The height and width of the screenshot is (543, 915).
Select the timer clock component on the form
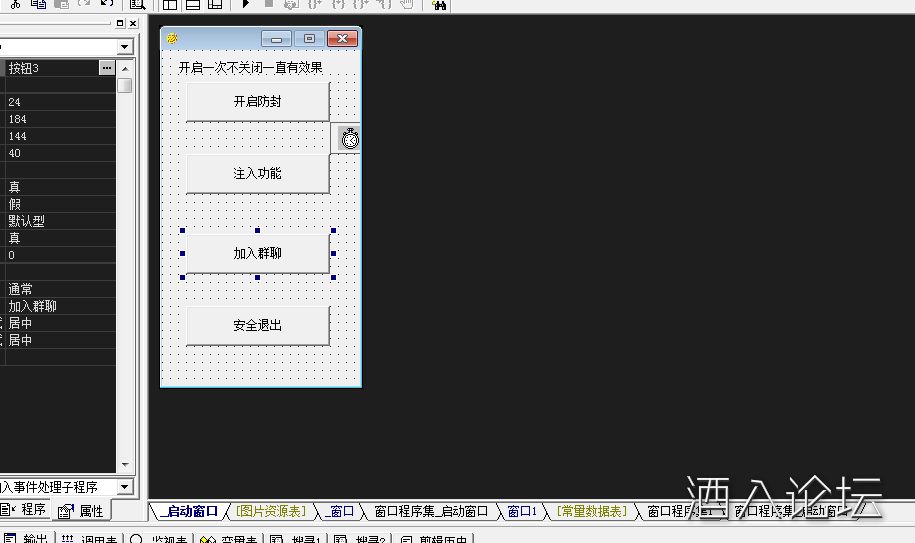tap(349, 139)
